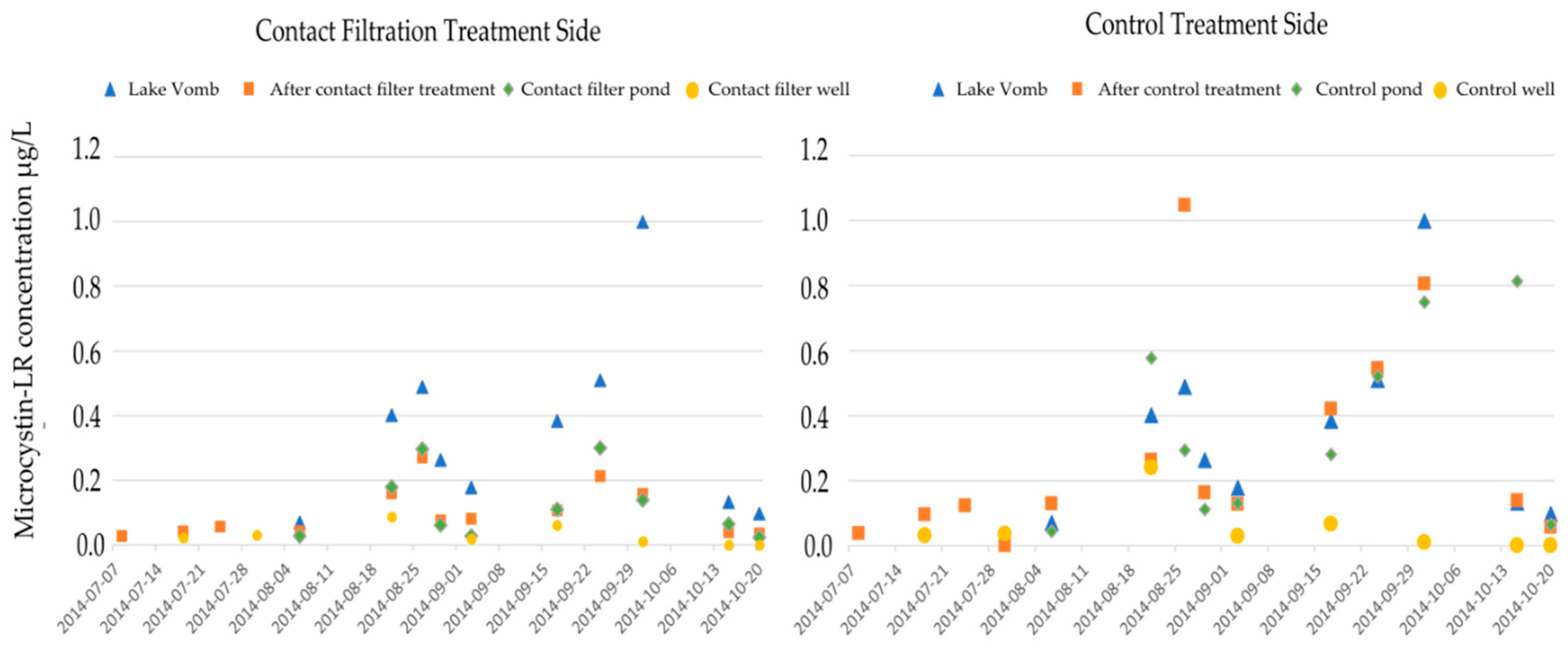
Task: Click the Lake Vomb blue triangle in the right chart legend
Action: tap(938, 90)
